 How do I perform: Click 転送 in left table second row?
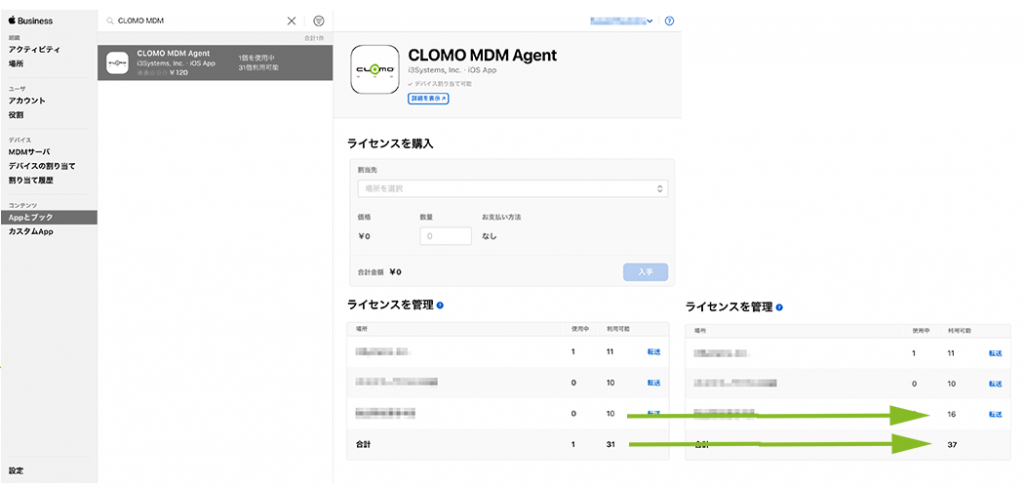point(654,382)
